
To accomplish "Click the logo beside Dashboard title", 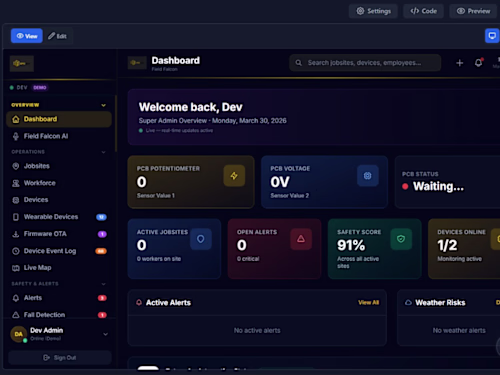I will [x=137, y=63].
